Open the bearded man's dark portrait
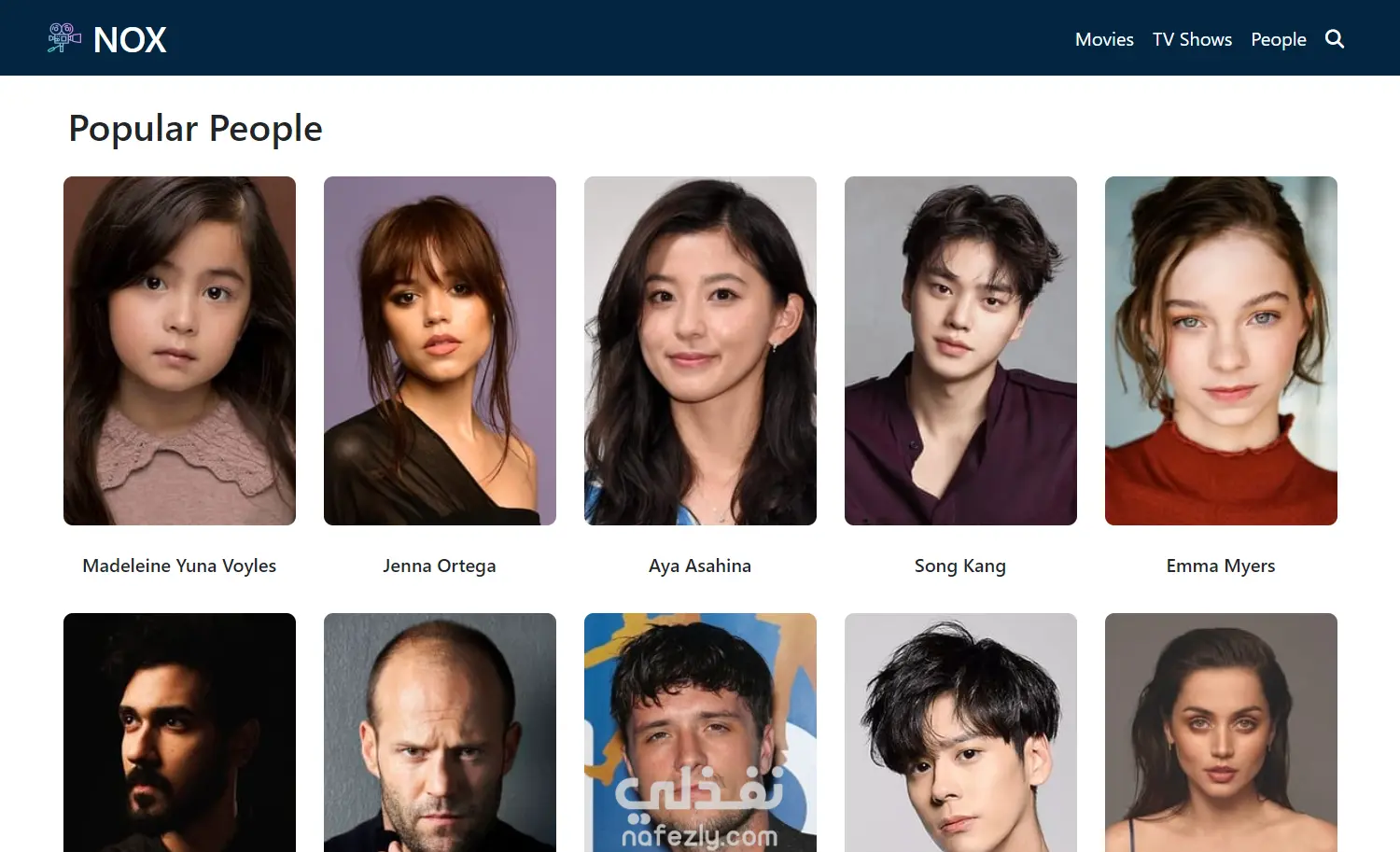This screenshot has height=852, width=1400. 179,733
